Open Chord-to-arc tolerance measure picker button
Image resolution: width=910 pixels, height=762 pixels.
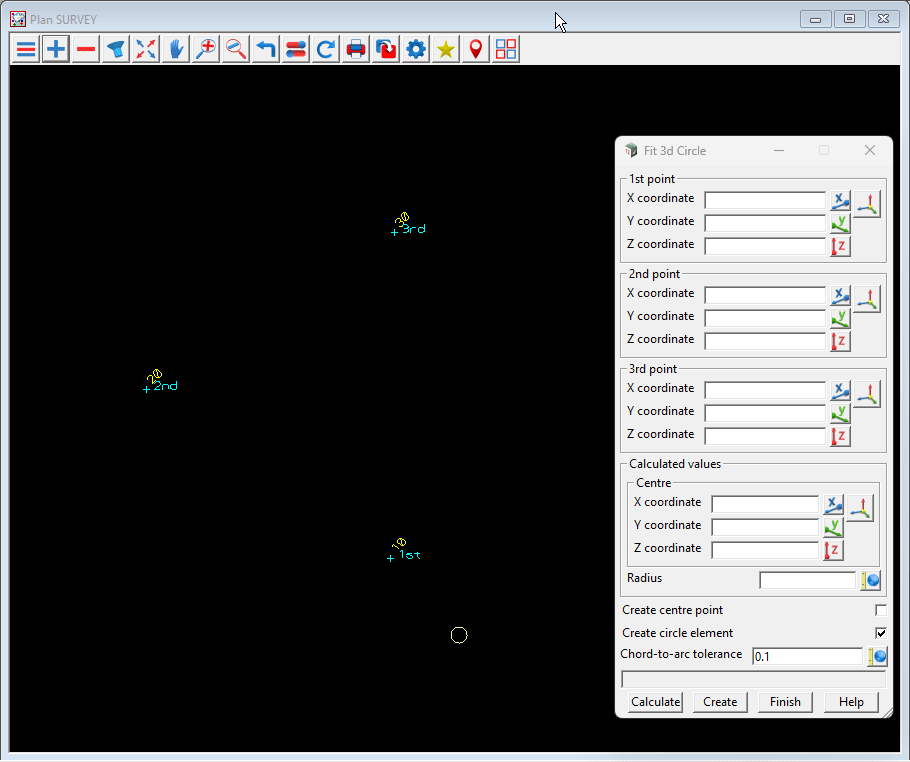pos(877,657)
